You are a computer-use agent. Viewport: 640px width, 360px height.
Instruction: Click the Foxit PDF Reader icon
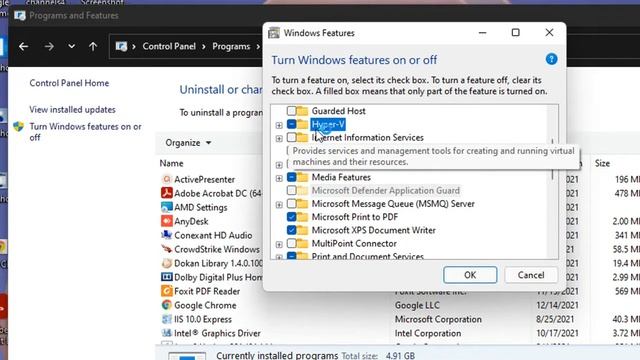tap(167, 291)
